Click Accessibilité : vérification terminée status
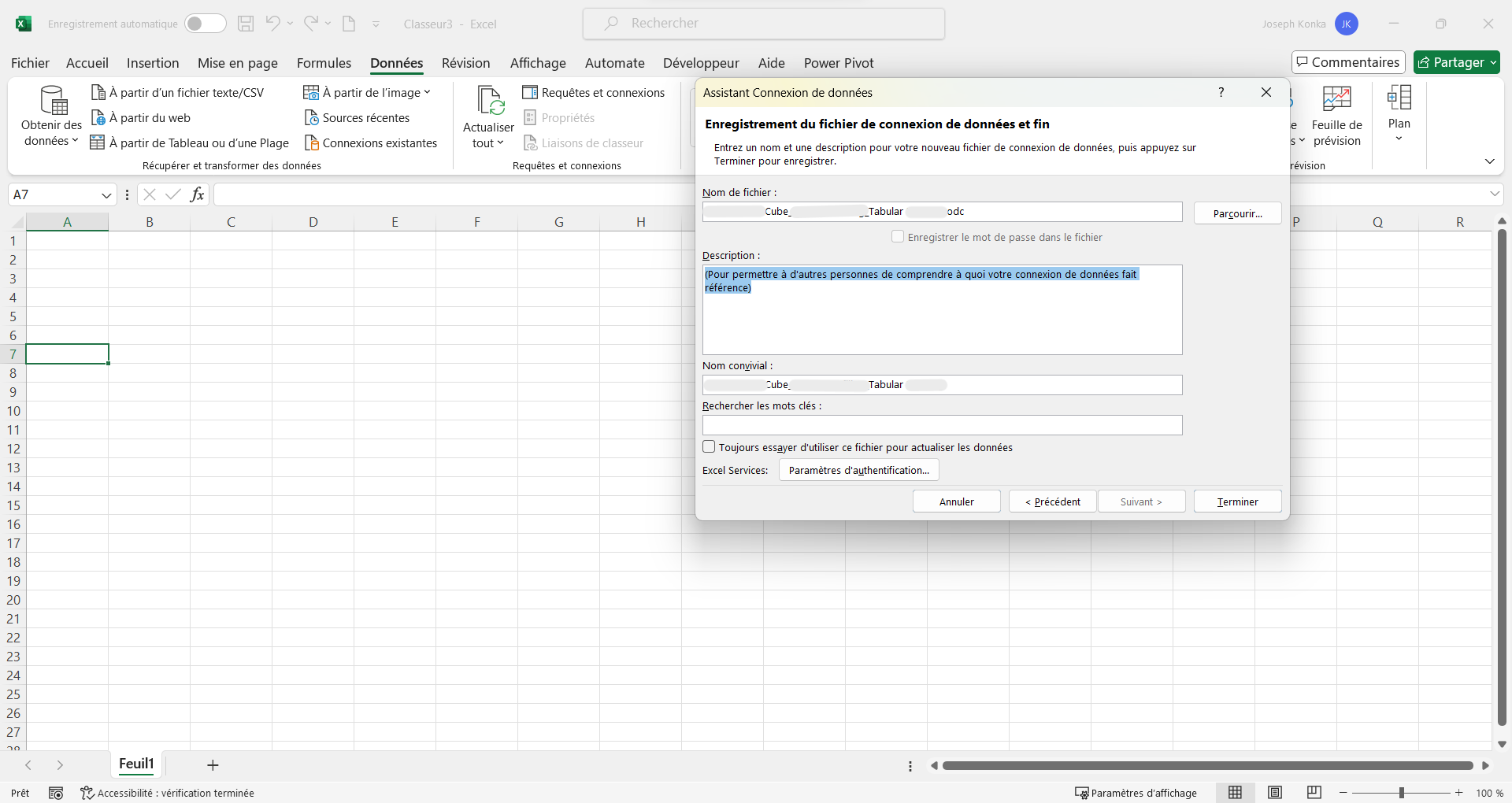 pos(168,793)
